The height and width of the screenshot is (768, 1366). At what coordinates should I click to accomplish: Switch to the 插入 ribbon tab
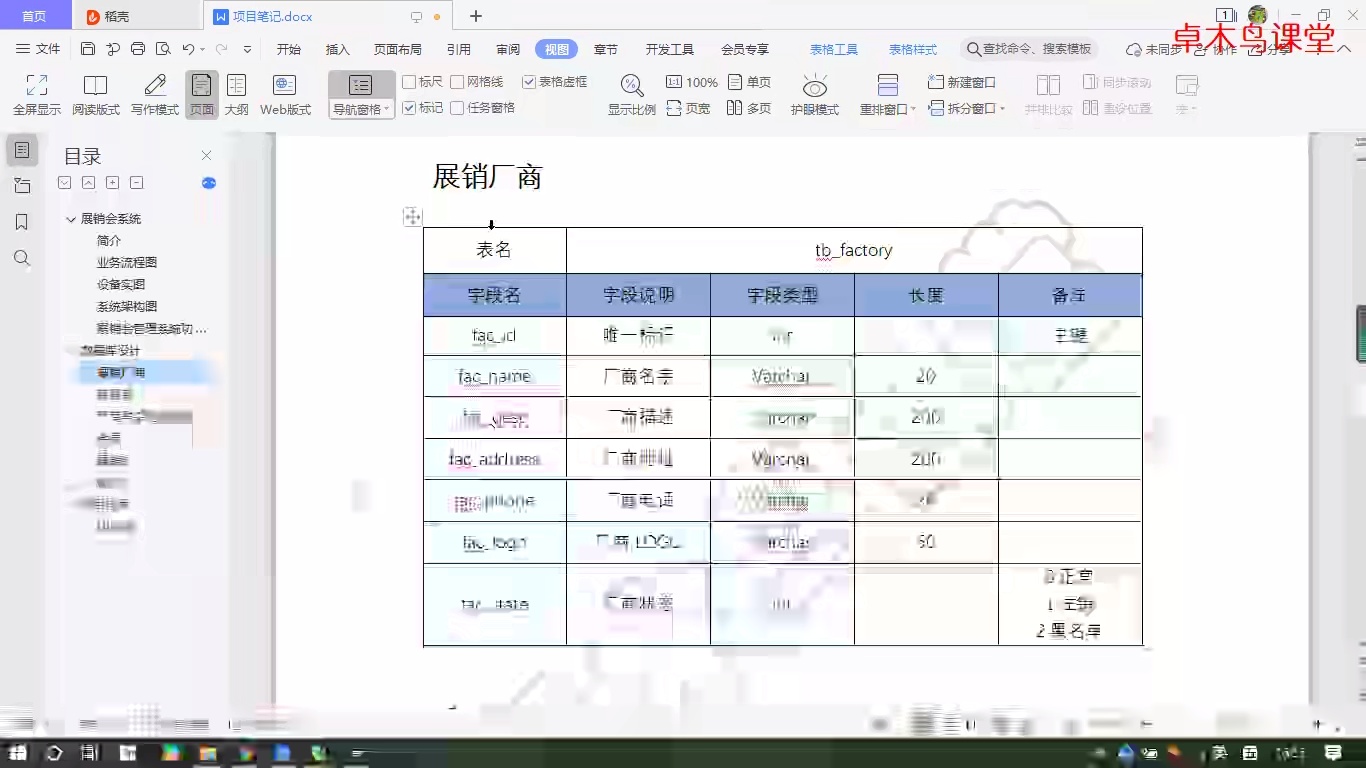tap(337, 48)
